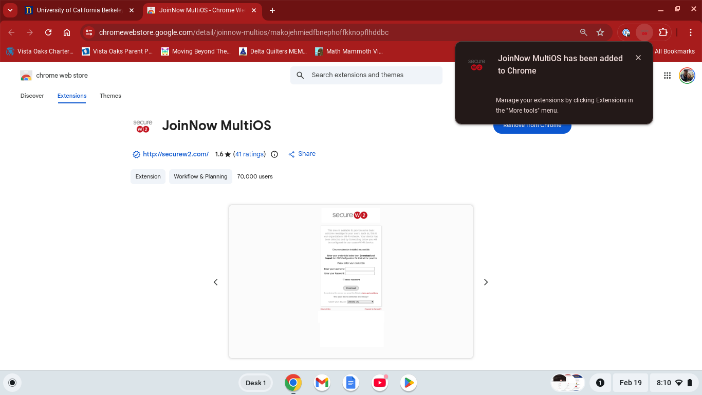Open Vista Oaks Parent P... bookmark
The image size is (702, 395).
(x=116, y=52)
